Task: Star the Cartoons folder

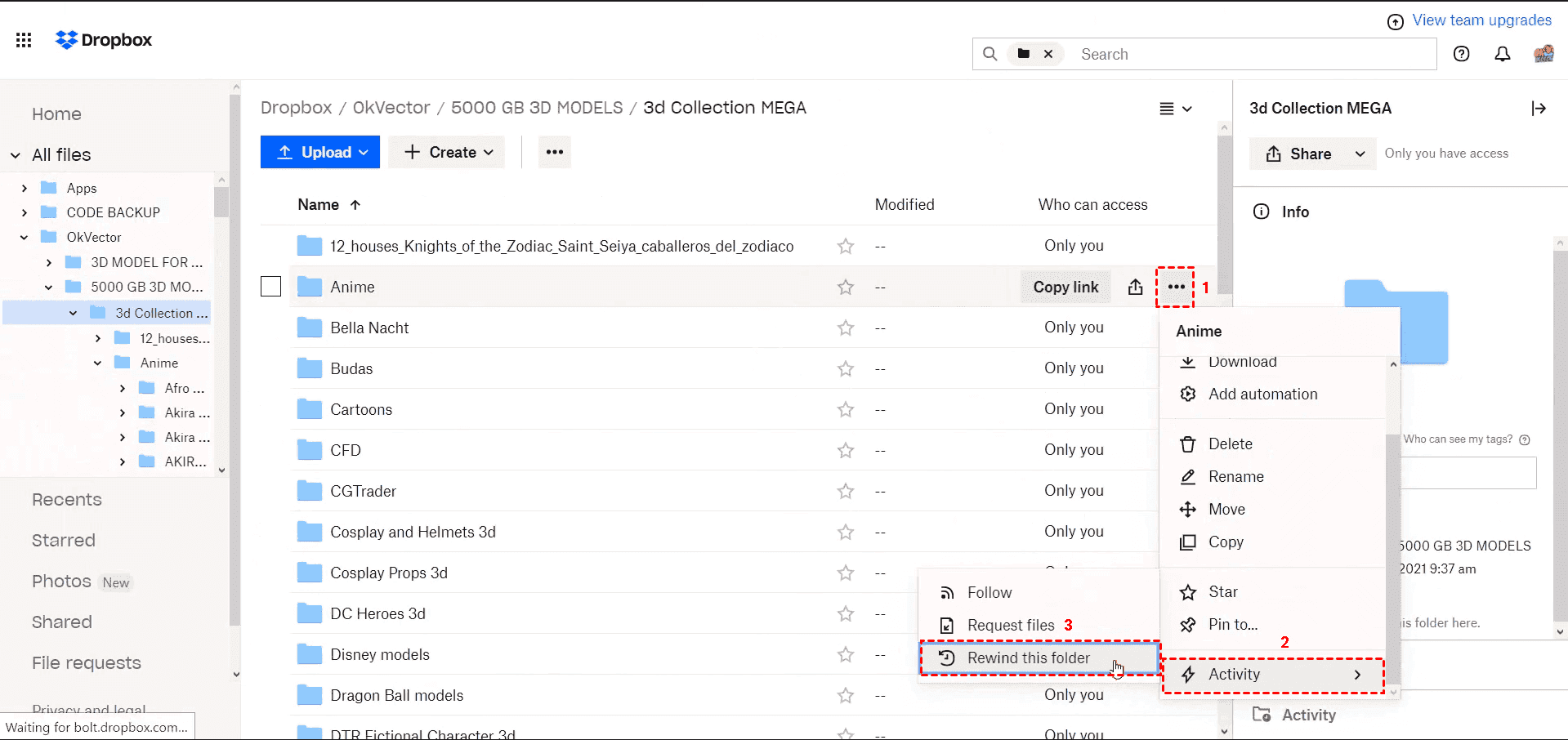Action: click(x=845, y=409)
